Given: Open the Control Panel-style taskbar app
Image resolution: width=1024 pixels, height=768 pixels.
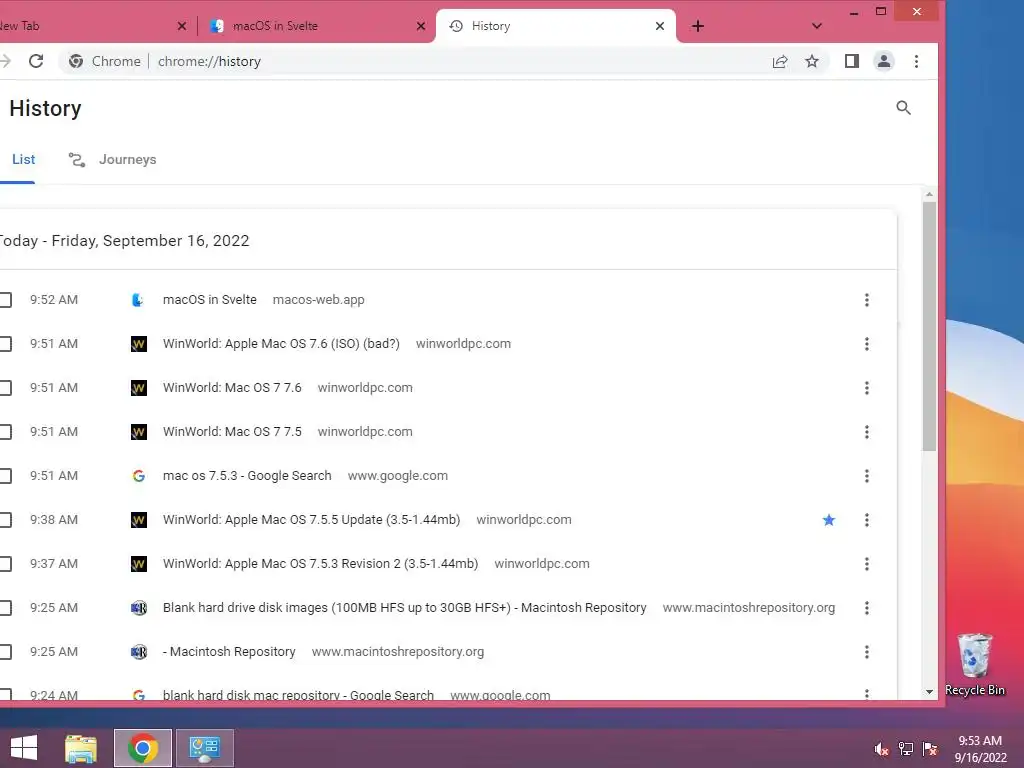Looking at the screenshot, I should (x=205, y=748).
